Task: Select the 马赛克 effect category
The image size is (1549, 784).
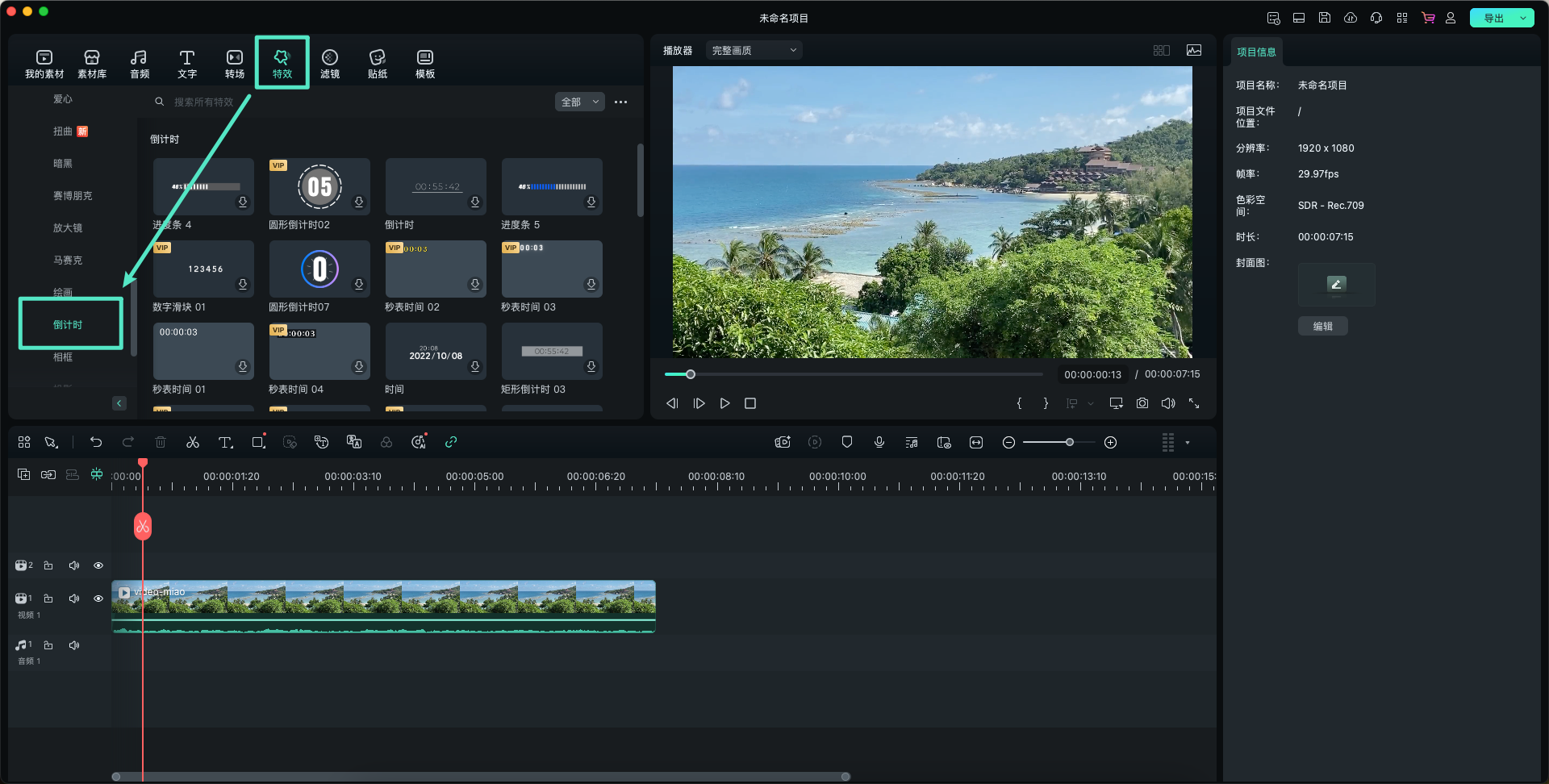Action: pos(68,260)
